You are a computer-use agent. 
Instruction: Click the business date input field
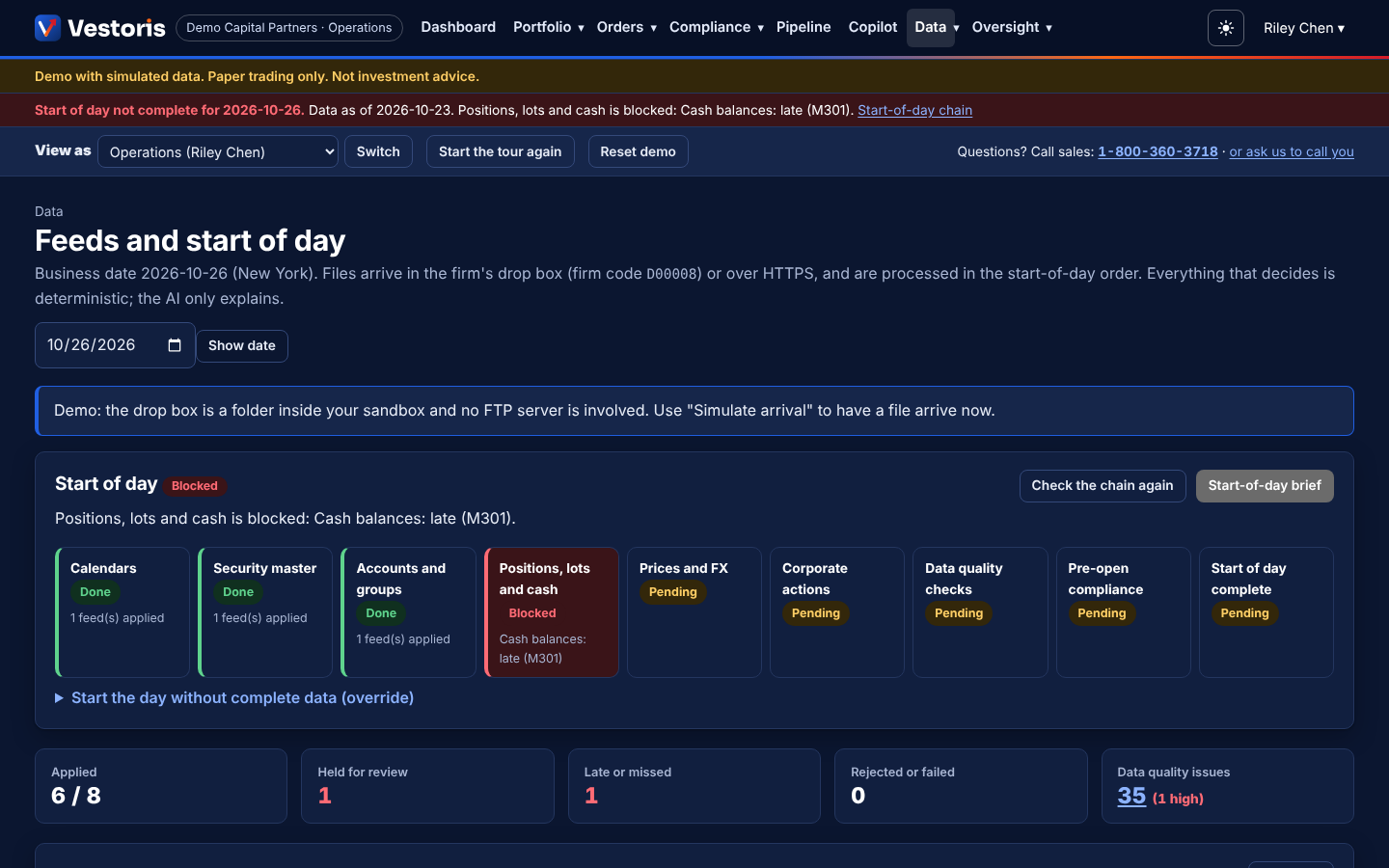click(115, 345)
